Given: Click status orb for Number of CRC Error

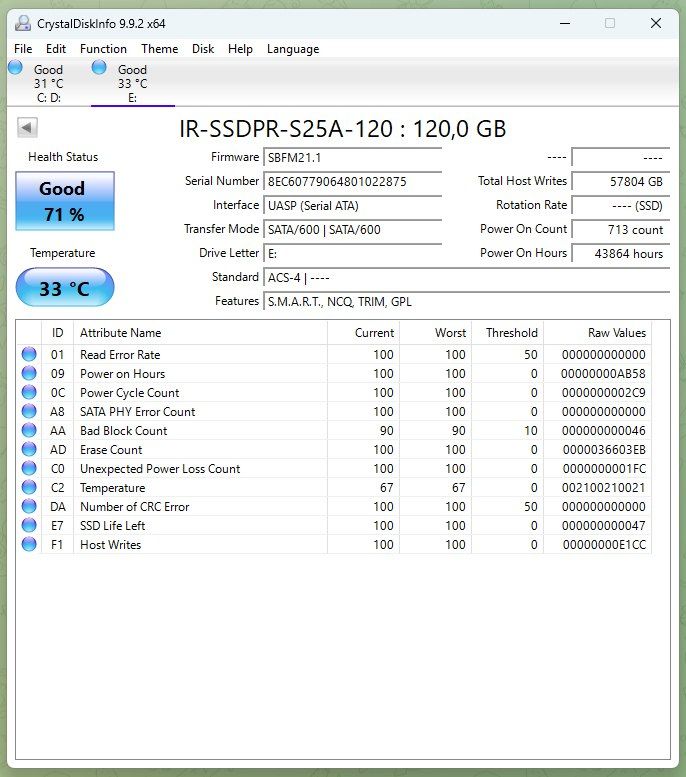Looking at the screenshot, I should point(29,506).
